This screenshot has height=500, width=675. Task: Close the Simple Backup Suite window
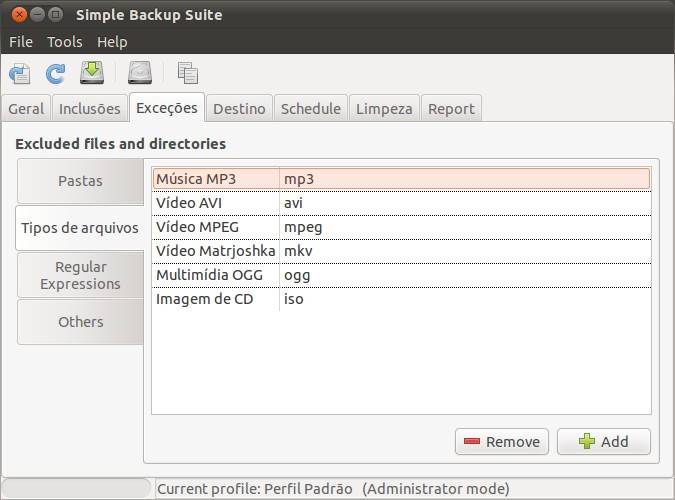(x=19, y=15)
